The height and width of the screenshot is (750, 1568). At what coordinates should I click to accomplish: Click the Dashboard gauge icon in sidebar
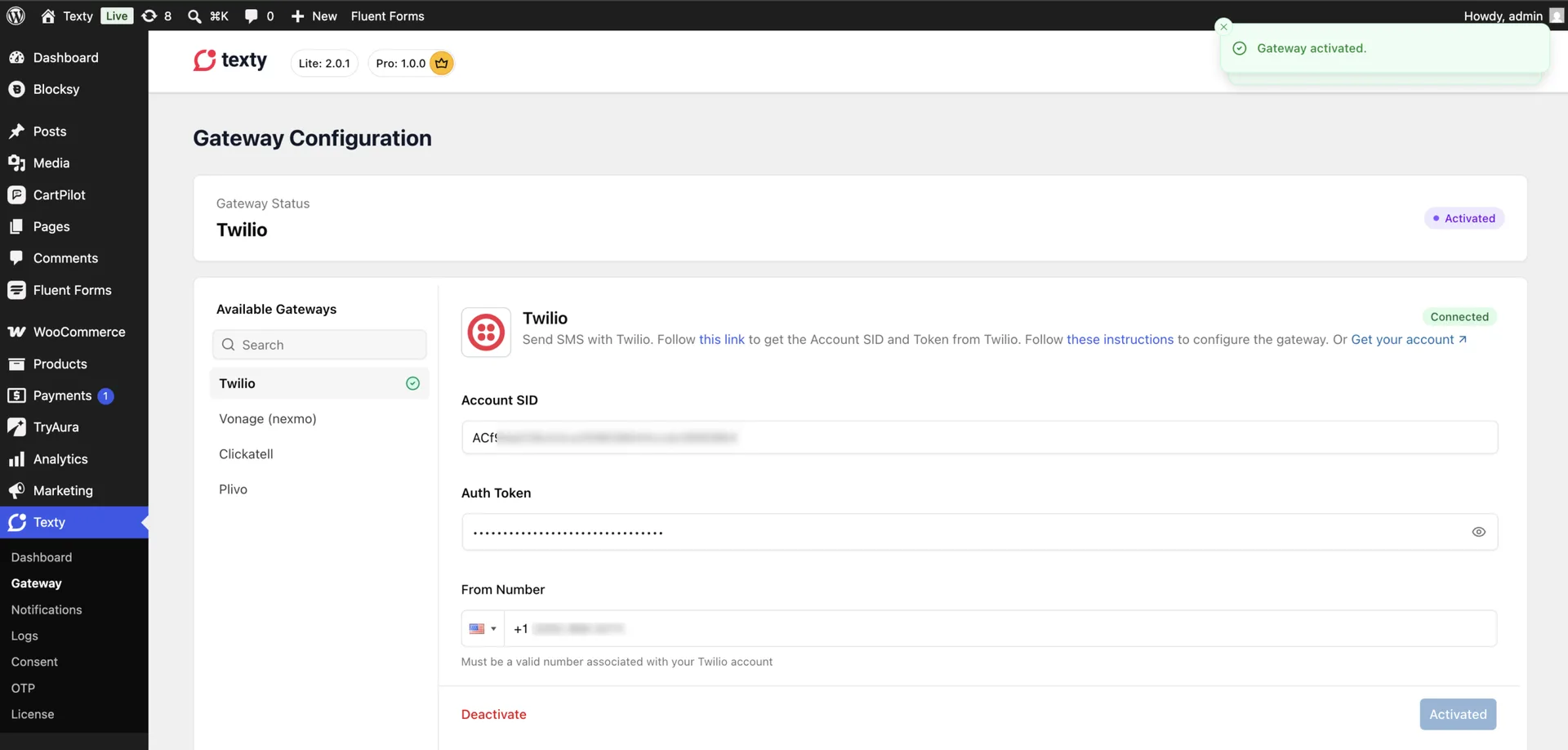point(16,57)
